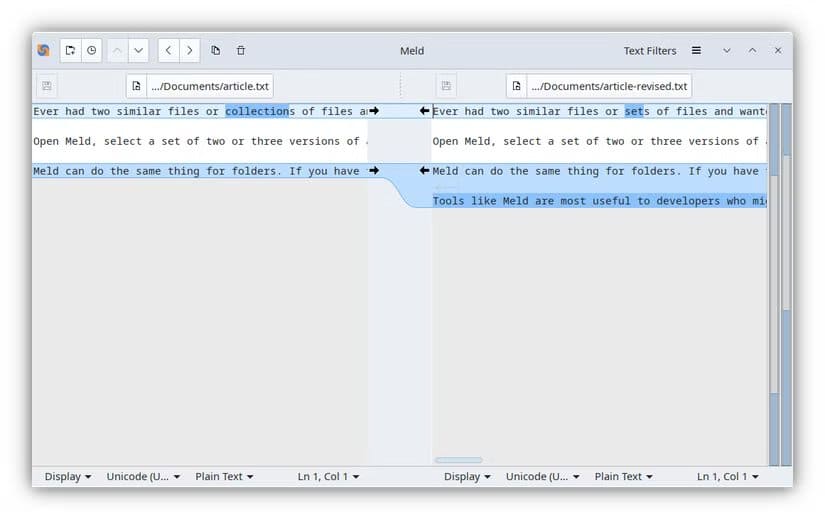
Task: Click the Meld window title
Action: [x=412, y=51]
